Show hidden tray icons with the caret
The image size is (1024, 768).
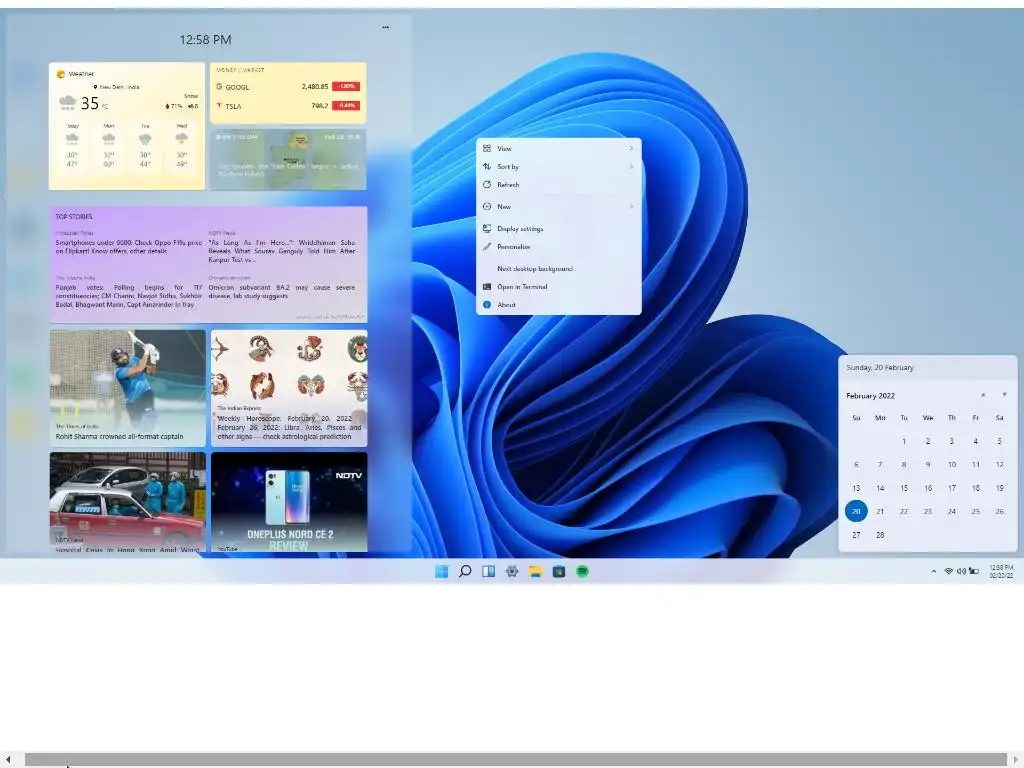(933, 571)
